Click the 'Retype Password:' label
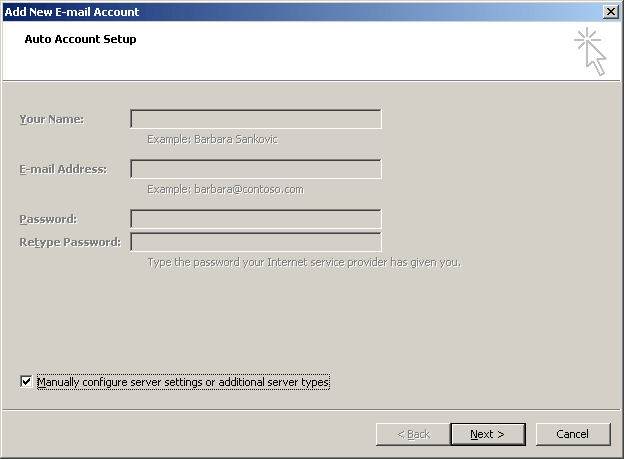The height and width of the screenshot is (459, 624). [69, 242]
